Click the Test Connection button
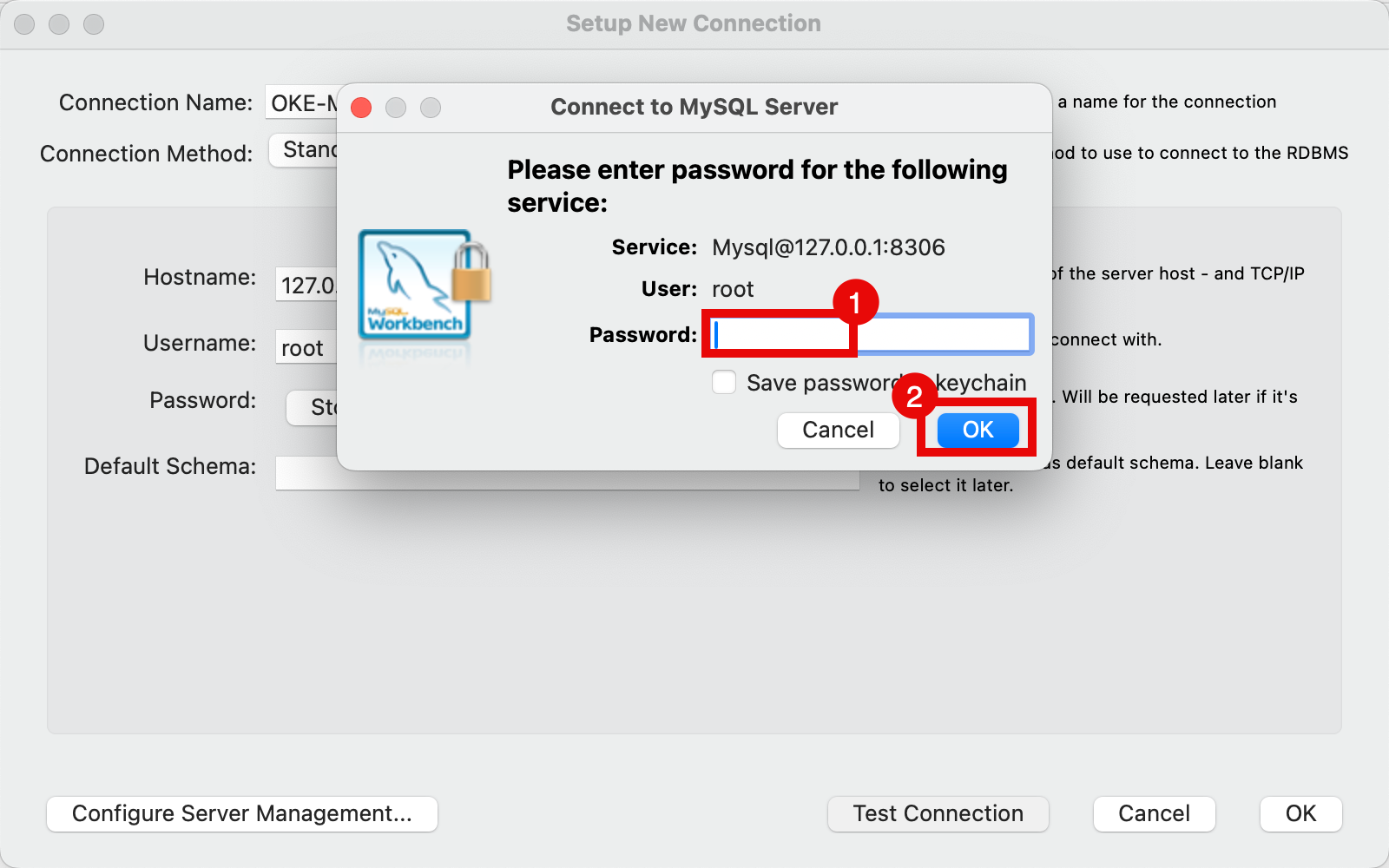The image size is (1389, 868). [938, 813]
